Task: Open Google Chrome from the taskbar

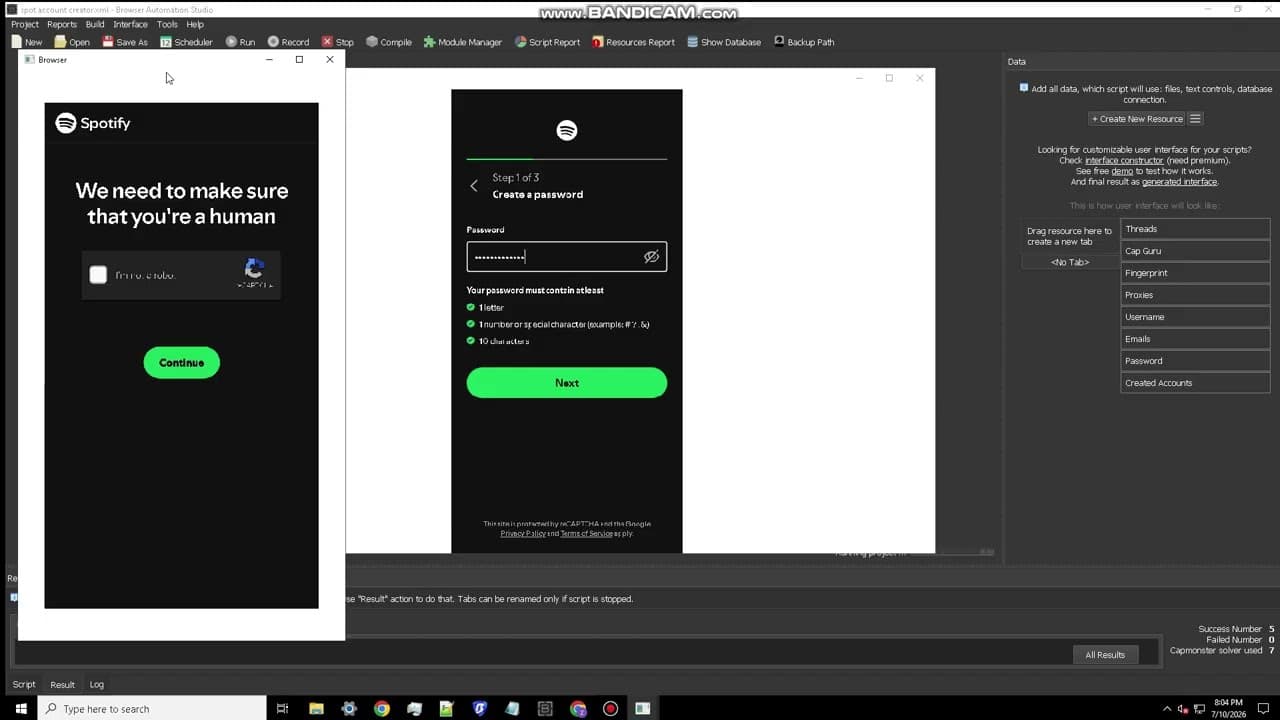Action: [x=382, y=708]
